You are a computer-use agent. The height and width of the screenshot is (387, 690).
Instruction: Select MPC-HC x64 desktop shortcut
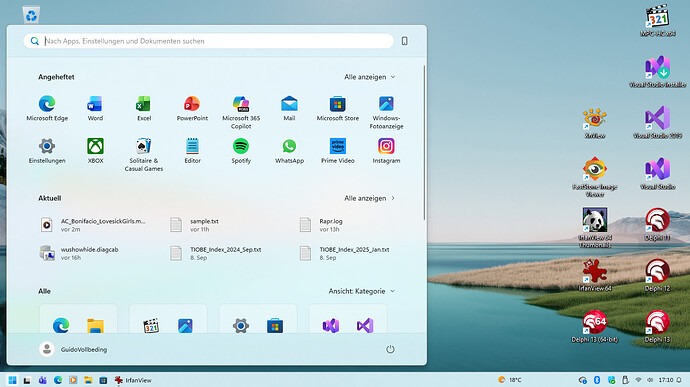[657, 21]
